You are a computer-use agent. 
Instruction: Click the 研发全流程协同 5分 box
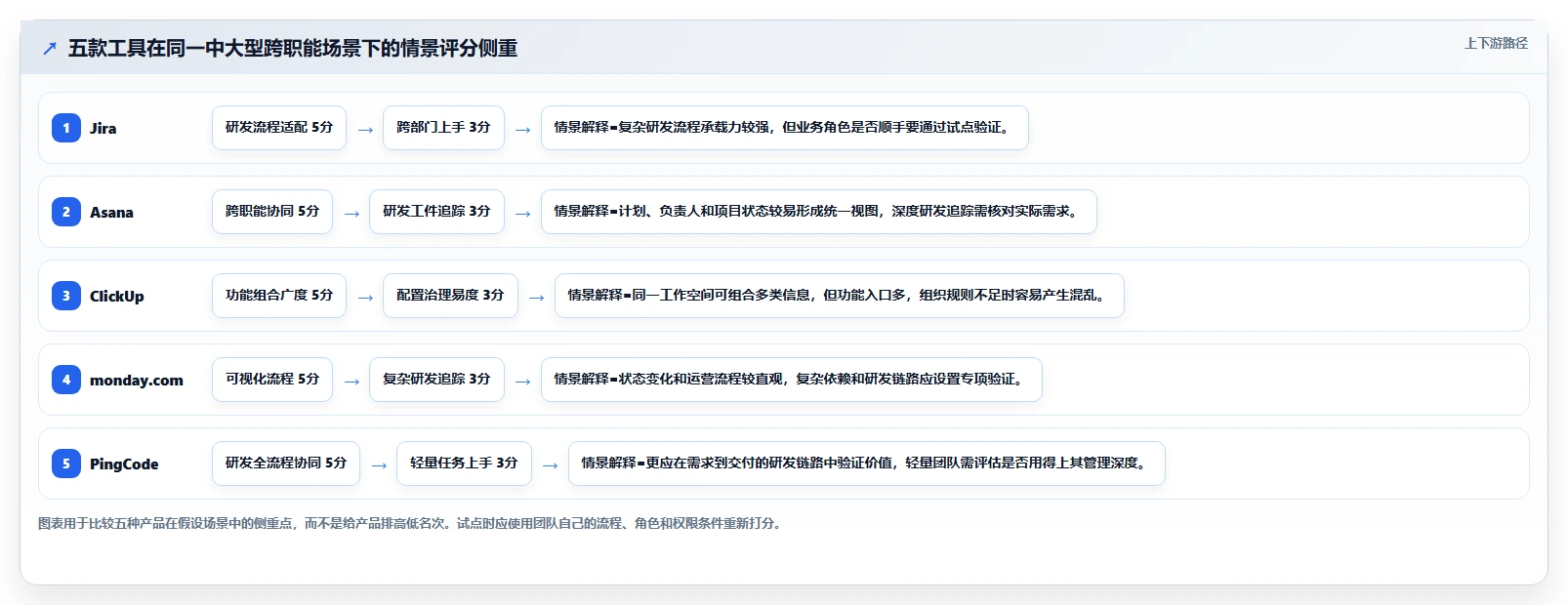point(286,464)
